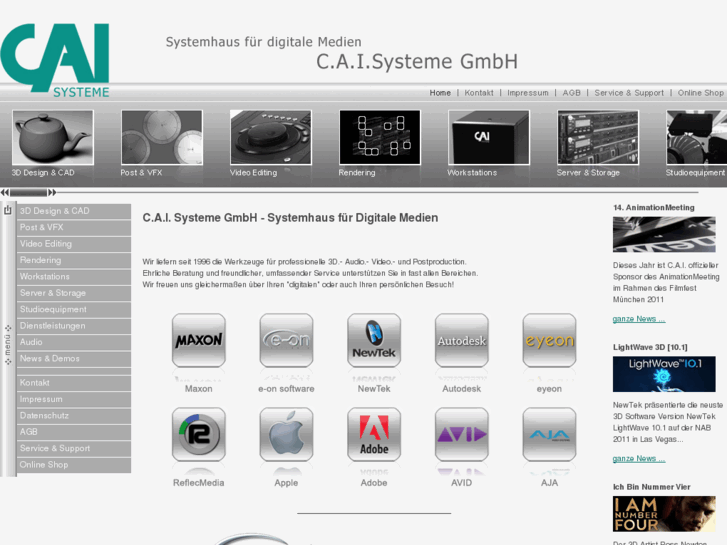Select Server & Storage in sidebar menu
This screenshot has height=545, width=727.
pos(74,293)
